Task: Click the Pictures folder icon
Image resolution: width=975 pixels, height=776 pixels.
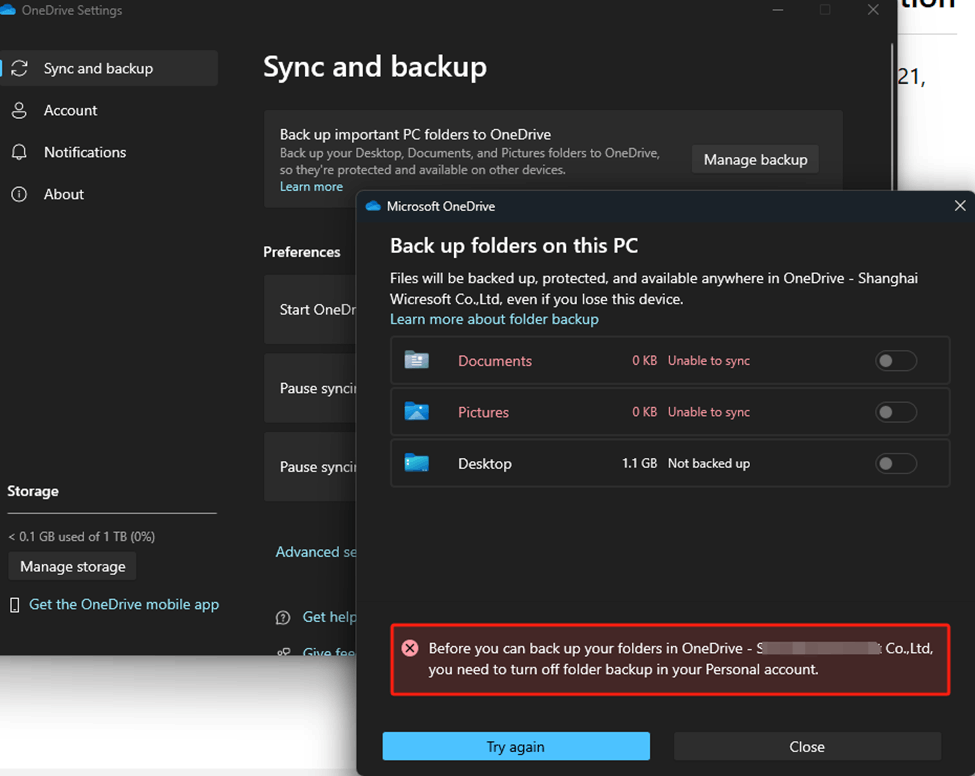Action: pyautogui.click(x=417, y=411)
